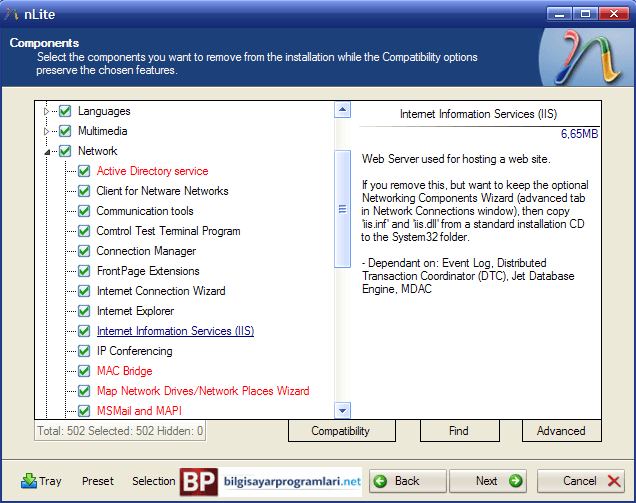The width and height of the screenshot is (636, 503).
Task: Proceed with the Next button
Action: [488, 481]
